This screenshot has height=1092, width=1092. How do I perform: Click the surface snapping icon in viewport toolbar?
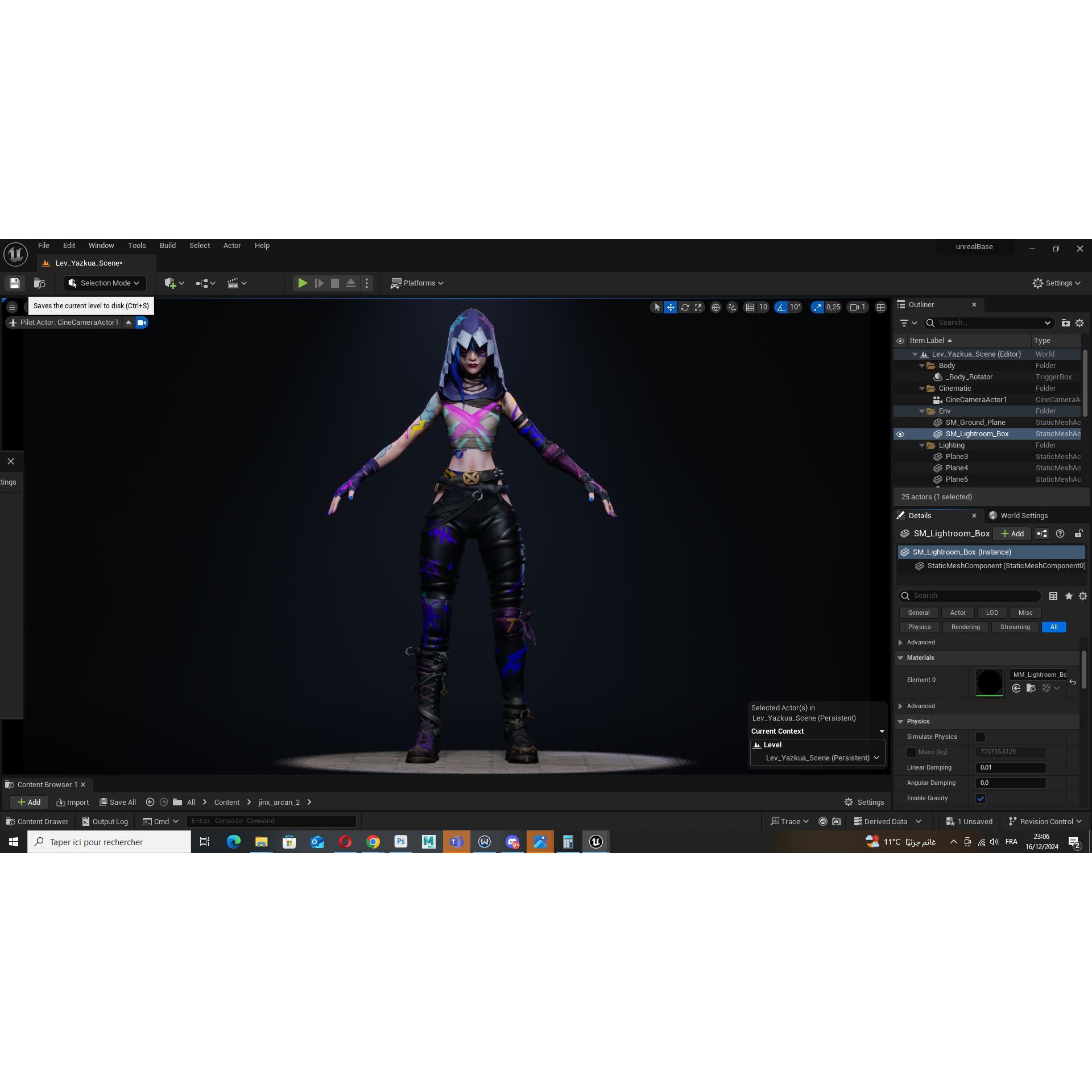click(733, 307)
